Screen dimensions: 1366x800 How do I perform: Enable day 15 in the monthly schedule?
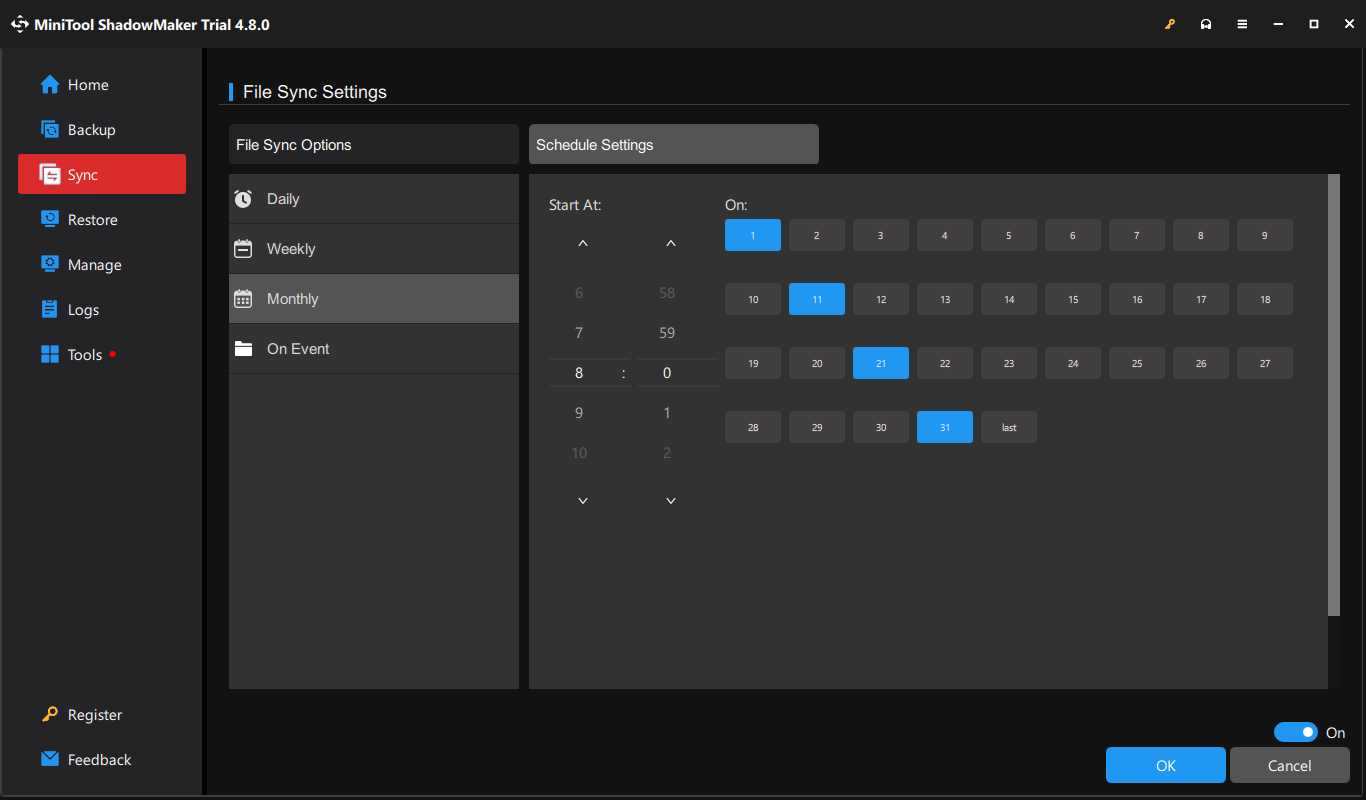coord(1072,298)
